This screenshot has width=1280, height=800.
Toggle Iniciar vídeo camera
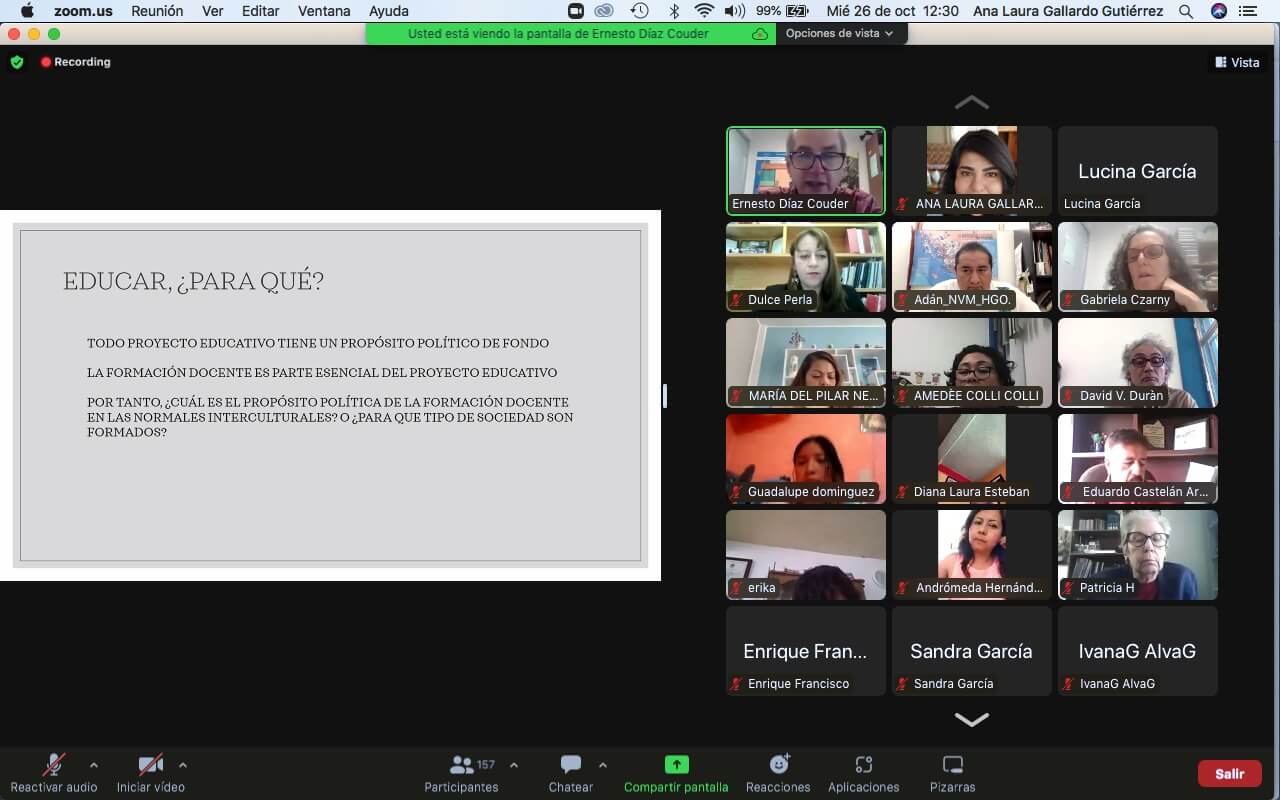tap(150, 765)
